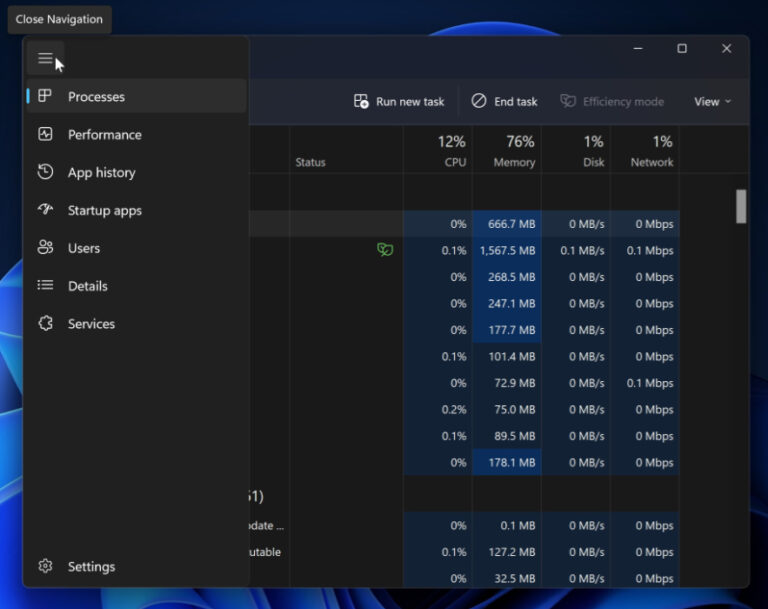The width and height of the screenshot is (768, 609).
Task: Open the App history label
Action: click(102, 172)
